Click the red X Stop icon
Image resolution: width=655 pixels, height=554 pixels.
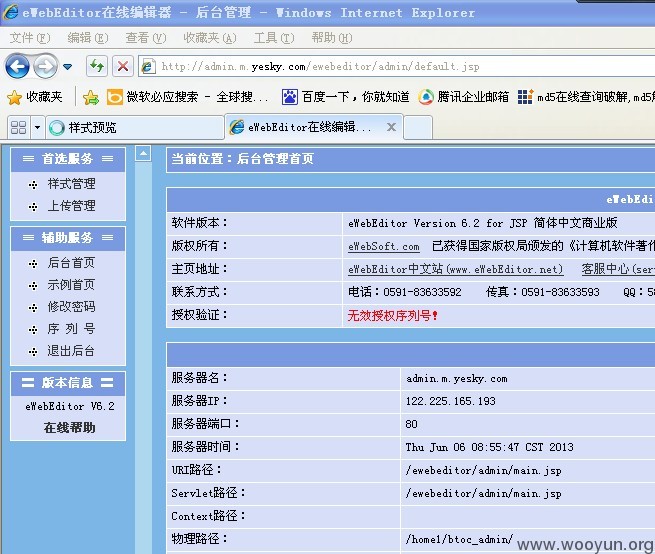point(123,66)
